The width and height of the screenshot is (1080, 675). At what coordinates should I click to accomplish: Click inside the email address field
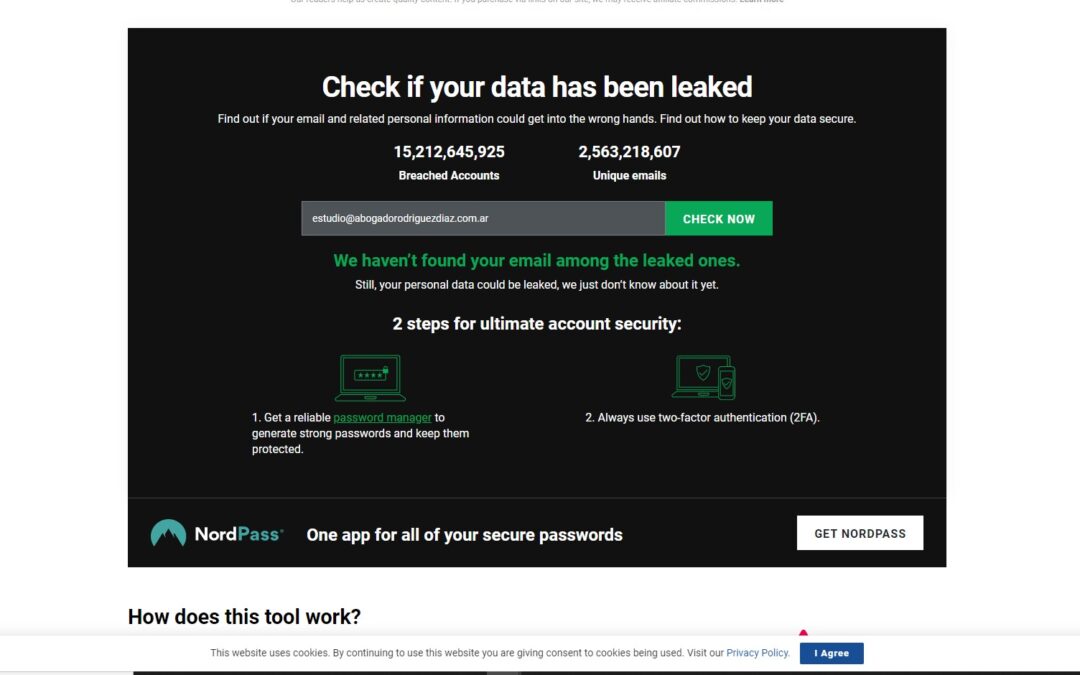click(482, 218)
